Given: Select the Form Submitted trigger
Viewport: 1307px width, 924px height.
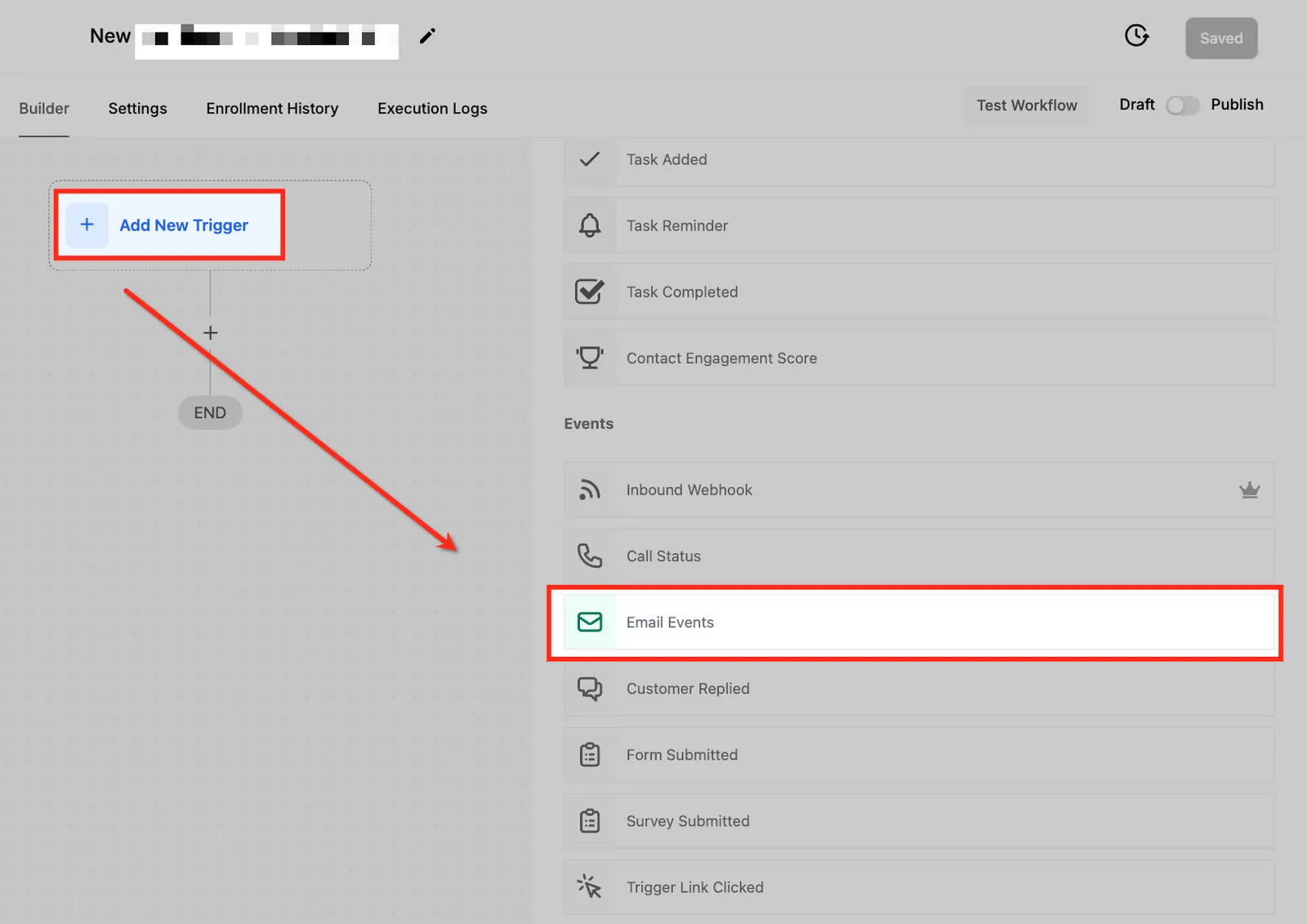Looking at the screenshot, I should [x=919, y=755].
